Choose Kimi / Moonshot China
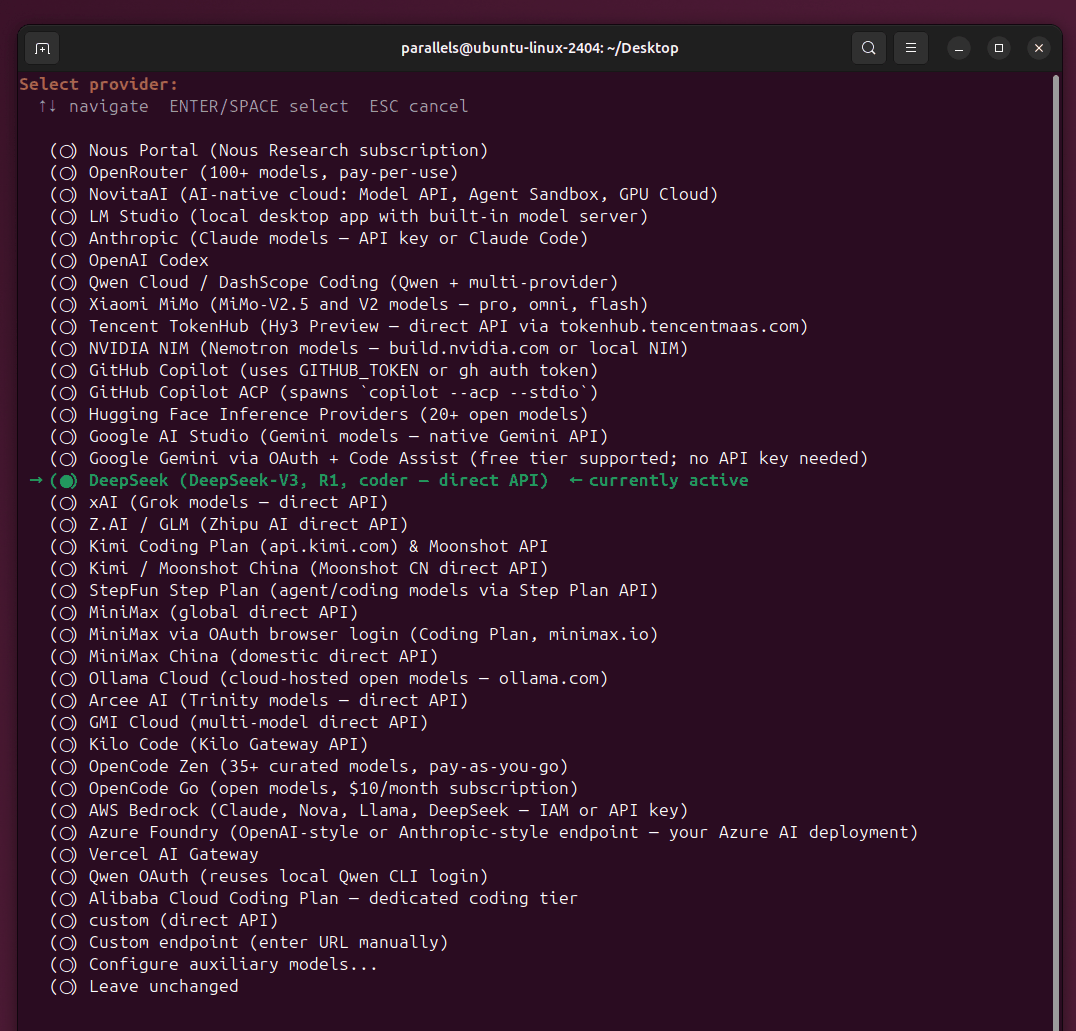1076x1031 pixels. tap(299, 568)
